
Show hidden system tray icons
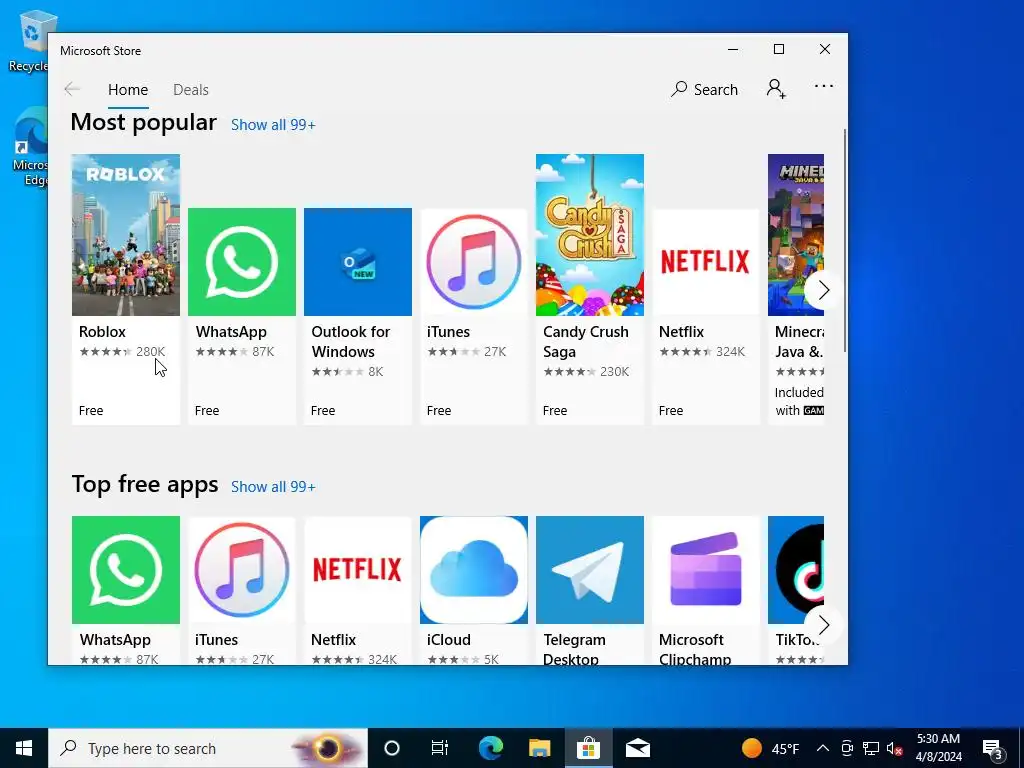tap(823, 748)
